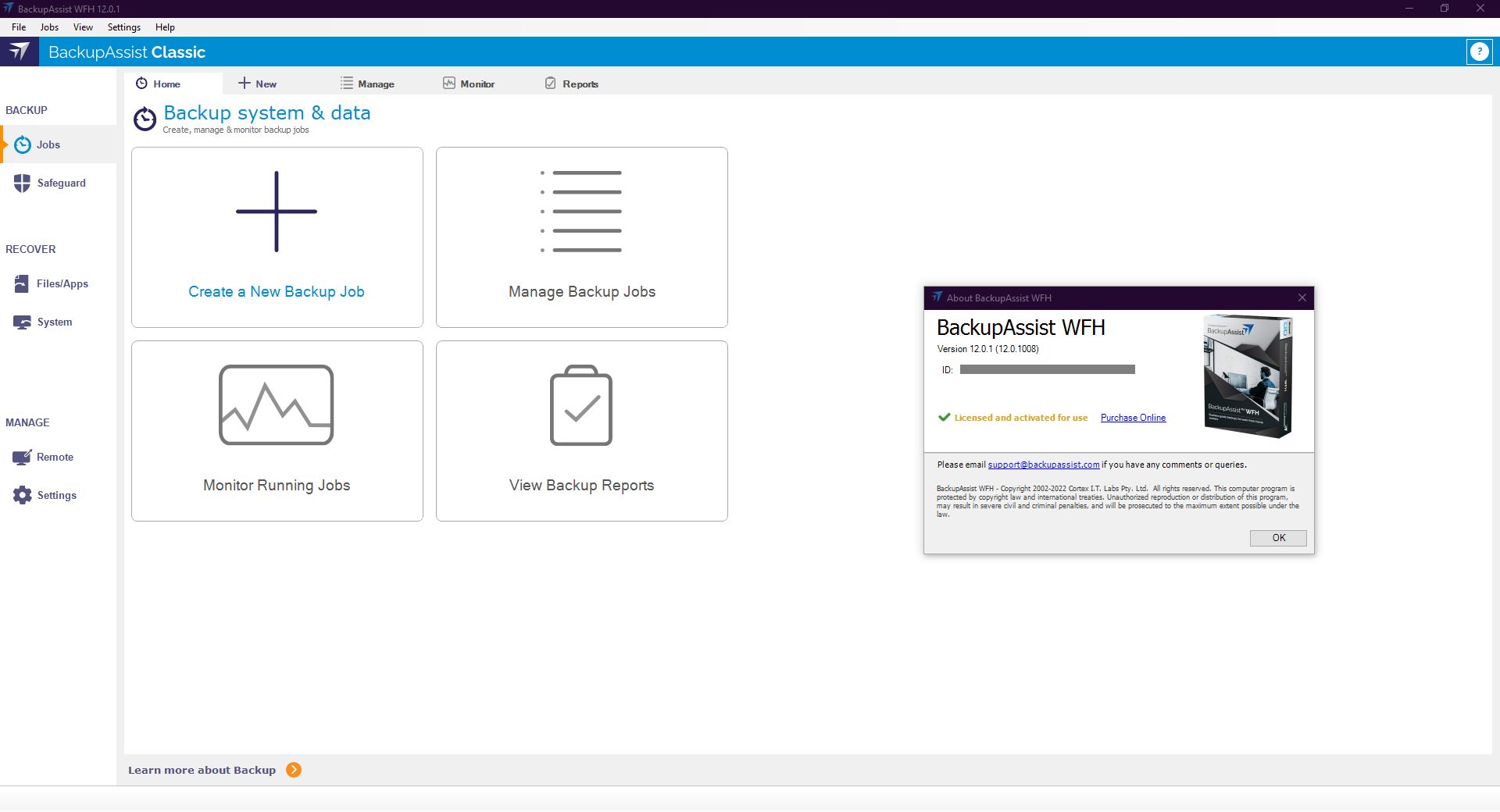The image size is (1500, 812).
Task: Open the Purchase Online link
Action: tap(1133, 418)
